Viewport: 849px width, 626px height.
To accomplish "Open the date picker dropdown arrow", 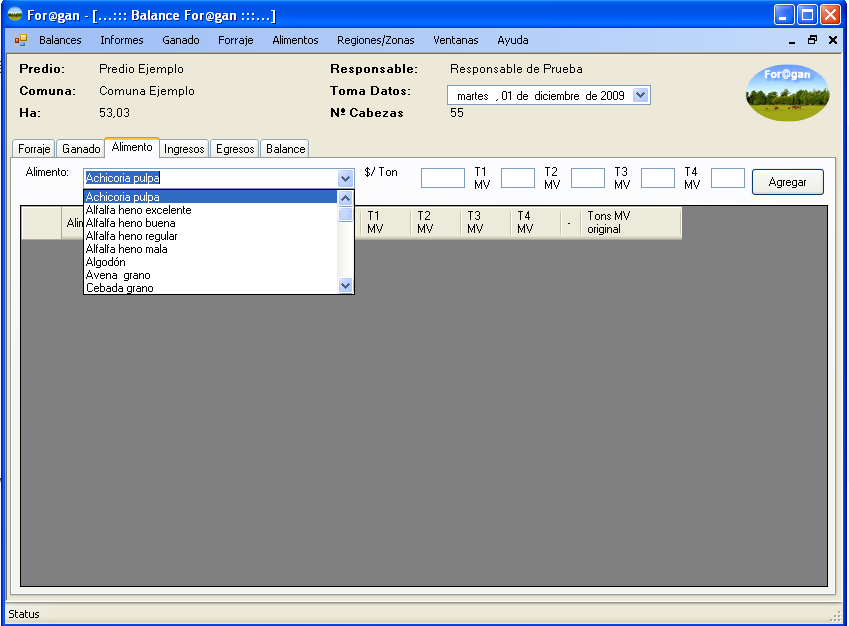I will pyautogui.click(x=641, y=95).
